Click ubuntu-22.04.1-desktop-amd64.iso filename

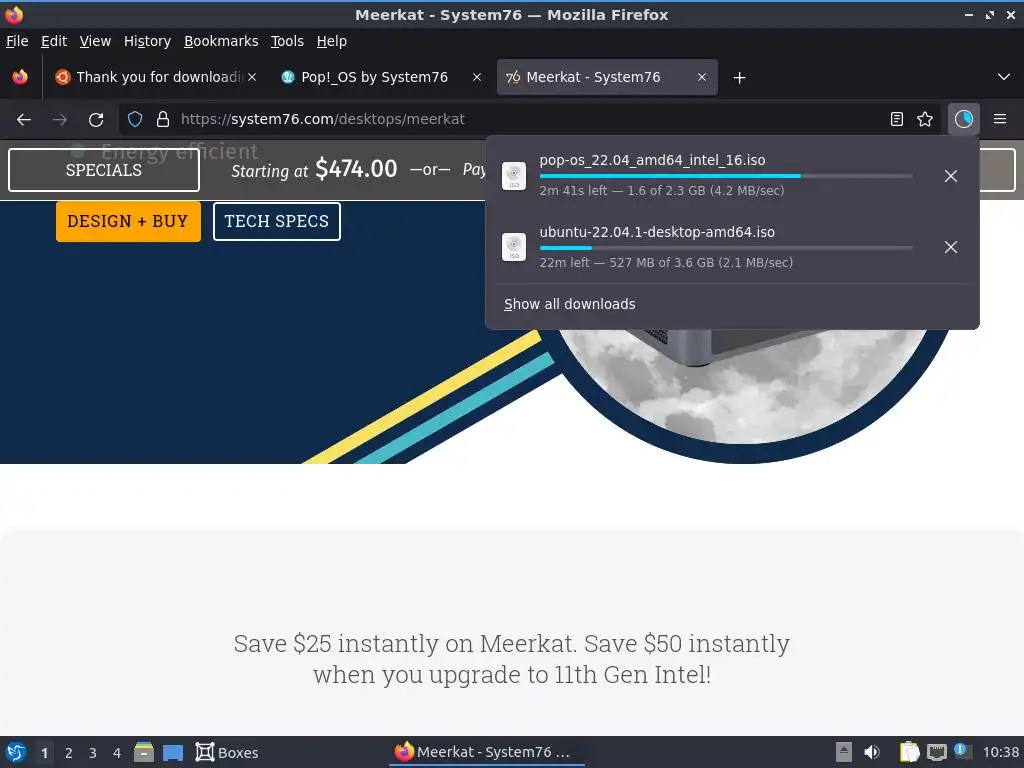coord(656,232)
